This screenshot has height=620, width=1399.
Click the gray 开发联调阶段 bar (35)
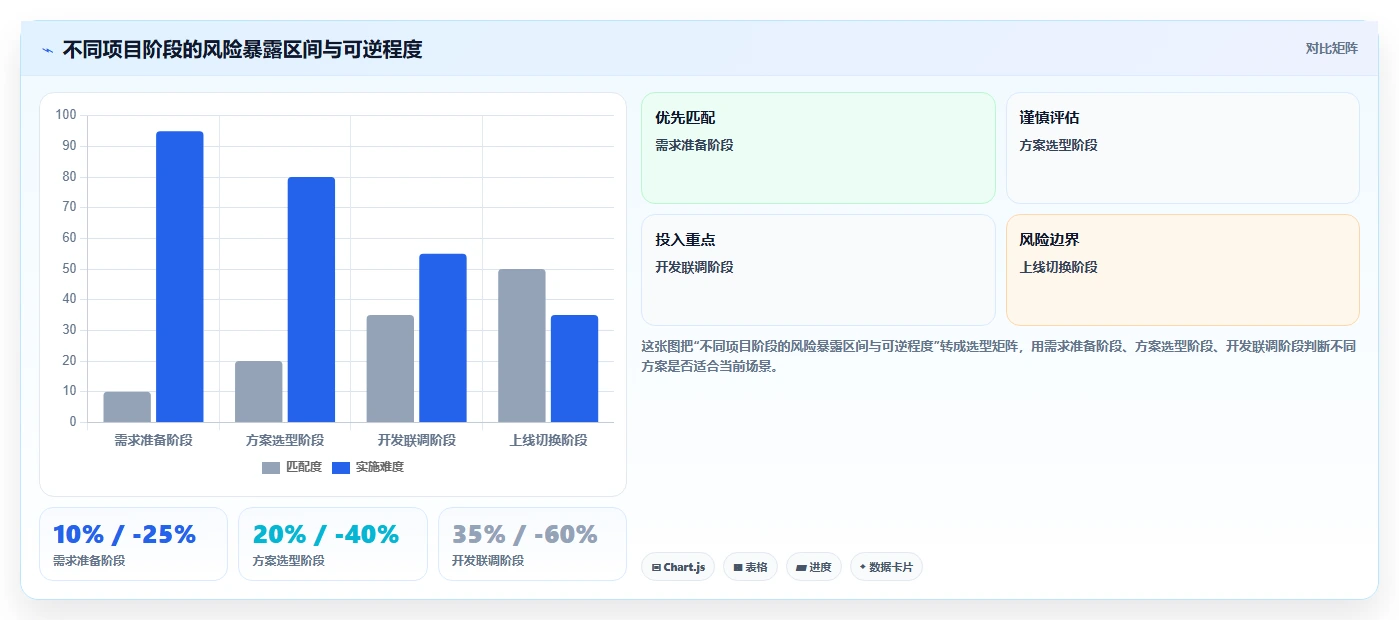[390, 369]
